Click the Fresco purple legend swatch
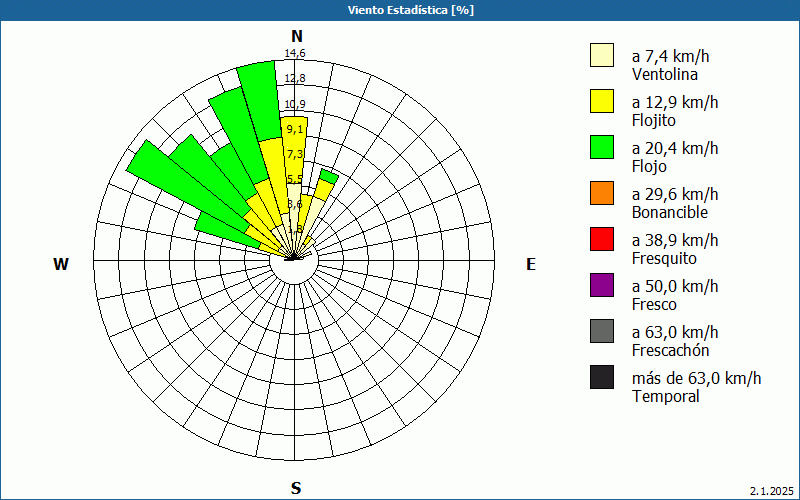800x500 pixels. 602,285
